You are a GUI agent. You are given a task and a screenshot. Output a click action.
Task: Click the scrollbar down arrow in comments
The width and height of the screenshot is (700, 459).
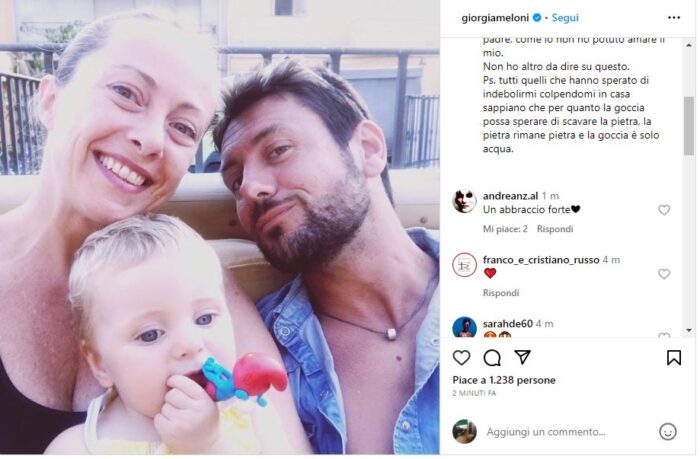coord(688,330)
